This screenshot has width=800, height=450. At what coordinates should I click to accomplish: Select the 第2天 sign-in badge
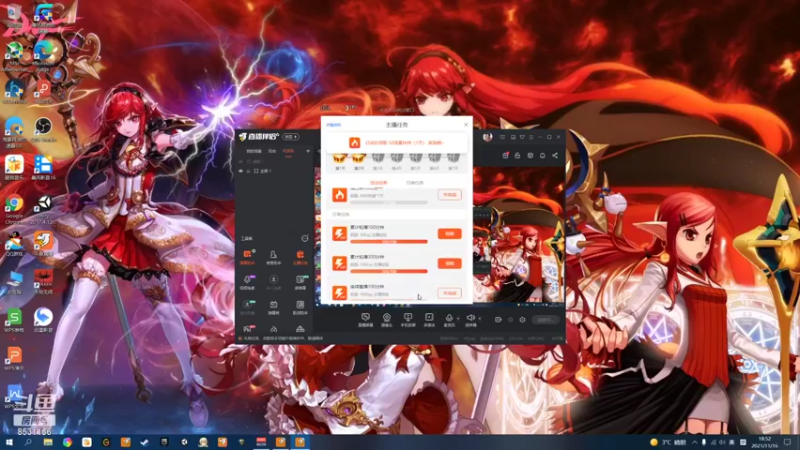[x=359, y=161]
